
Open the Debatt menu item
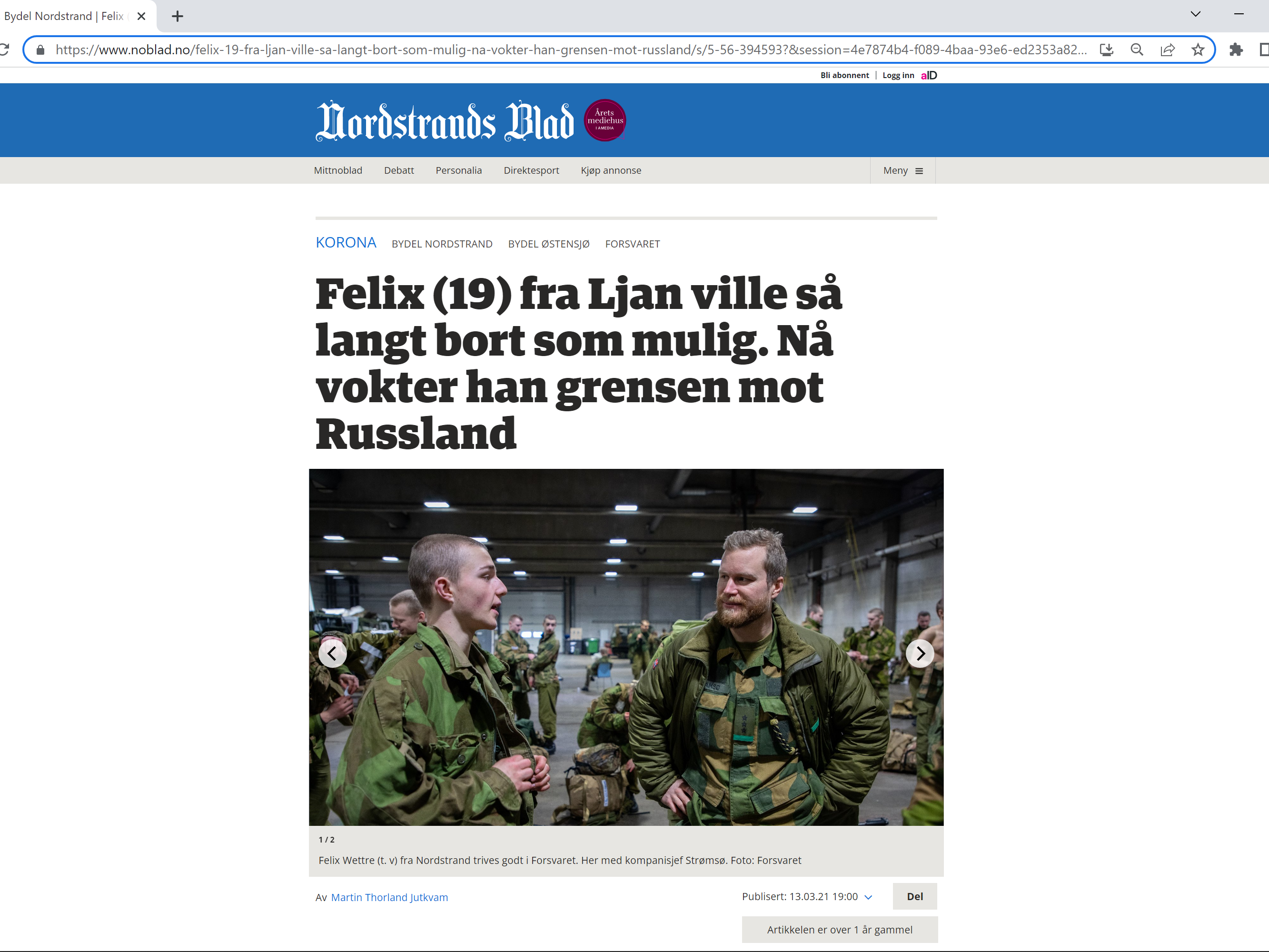(x=399, y=170)
